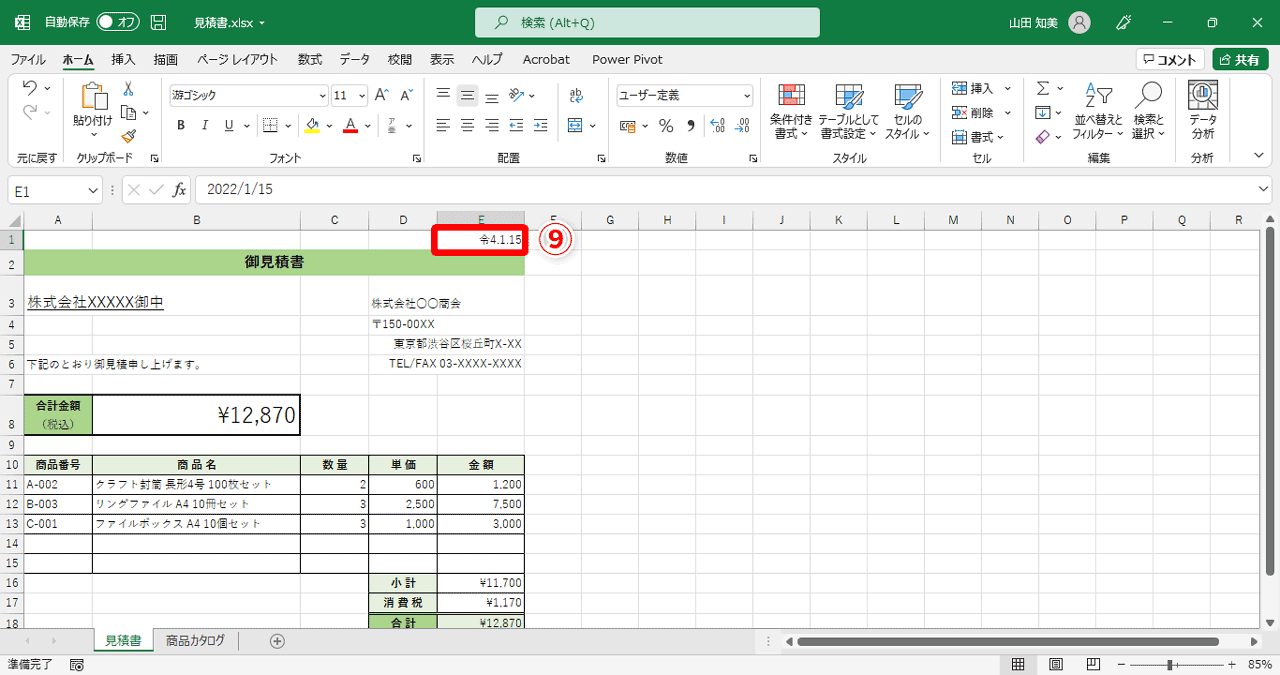Image resolution: width=1280 pixels, height=675 pixels.
Task: Open the 数式 ribbon tab
Action: (x=309, y=59)
